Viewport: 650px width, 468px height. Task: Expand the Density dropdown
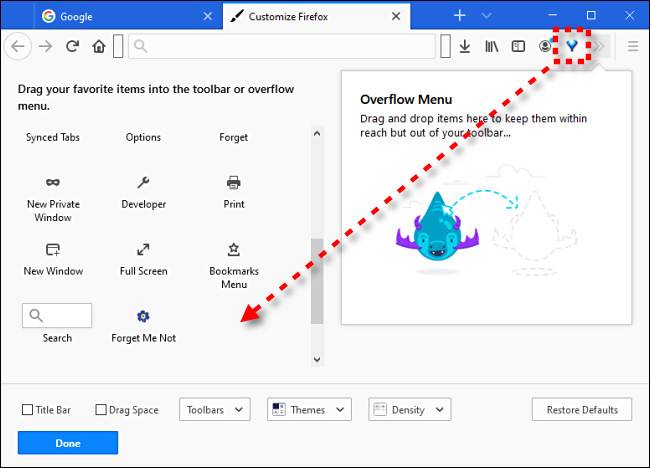tap(409, 410)
